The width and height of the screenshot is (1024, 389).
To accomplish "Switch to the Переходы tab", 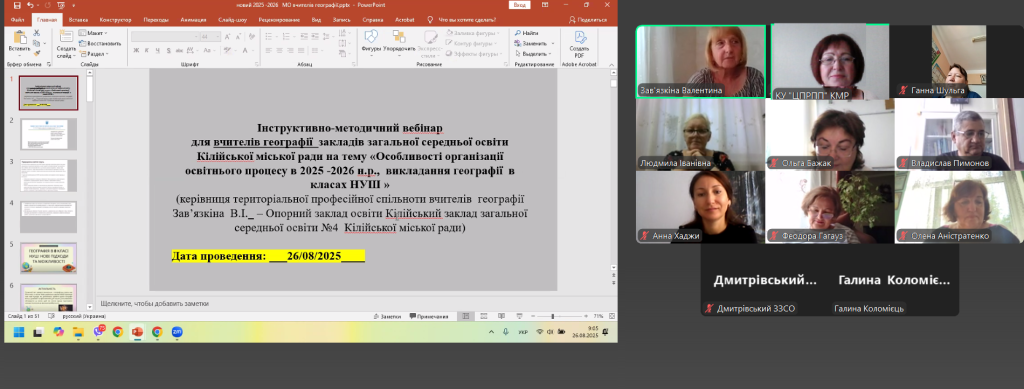I will (156, 20).
